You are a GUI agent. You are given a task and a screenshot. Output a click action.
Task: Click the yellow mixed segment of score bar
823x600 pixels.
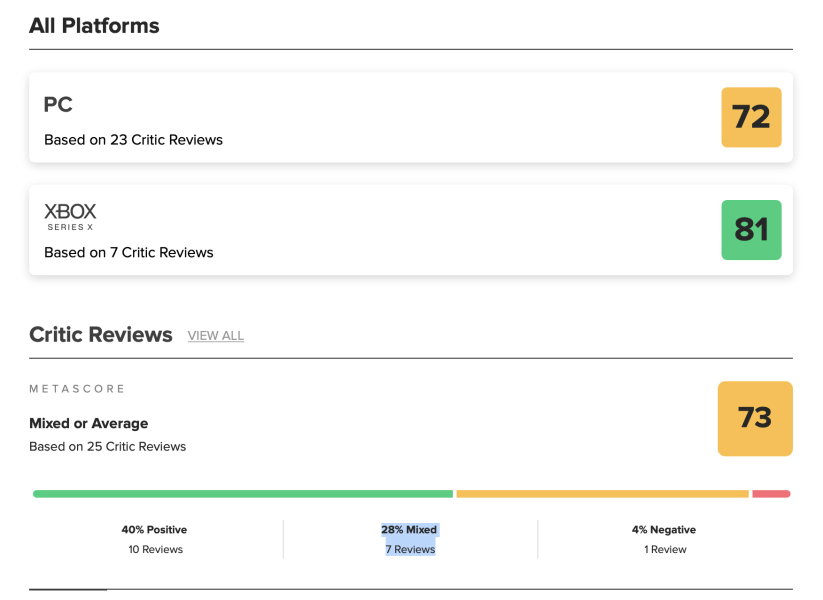pyautogui.click(x=602, y=494)
